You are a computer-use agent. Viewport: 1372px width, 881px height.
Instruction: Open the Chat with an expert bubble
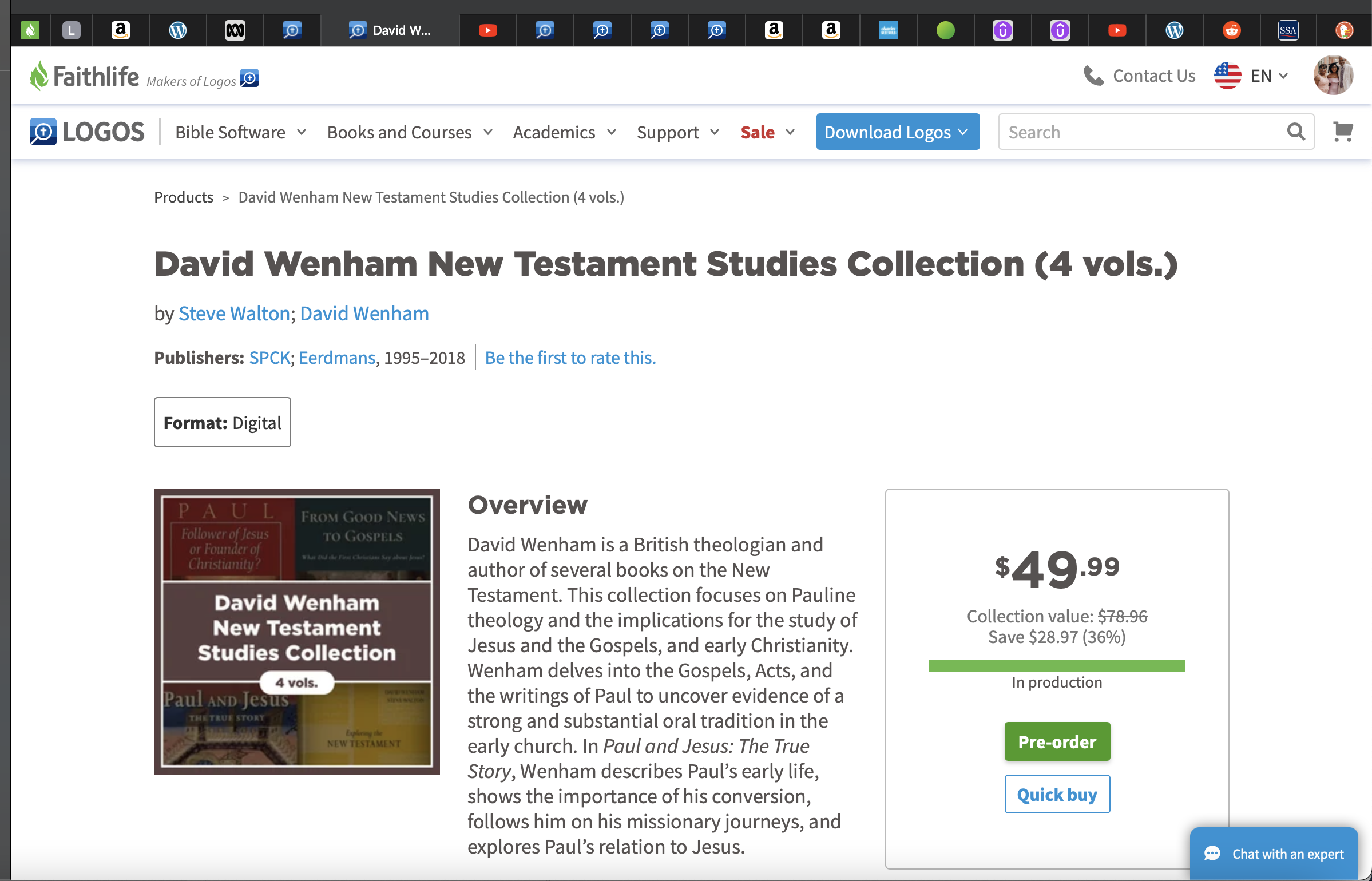[x=1274, y=853]
